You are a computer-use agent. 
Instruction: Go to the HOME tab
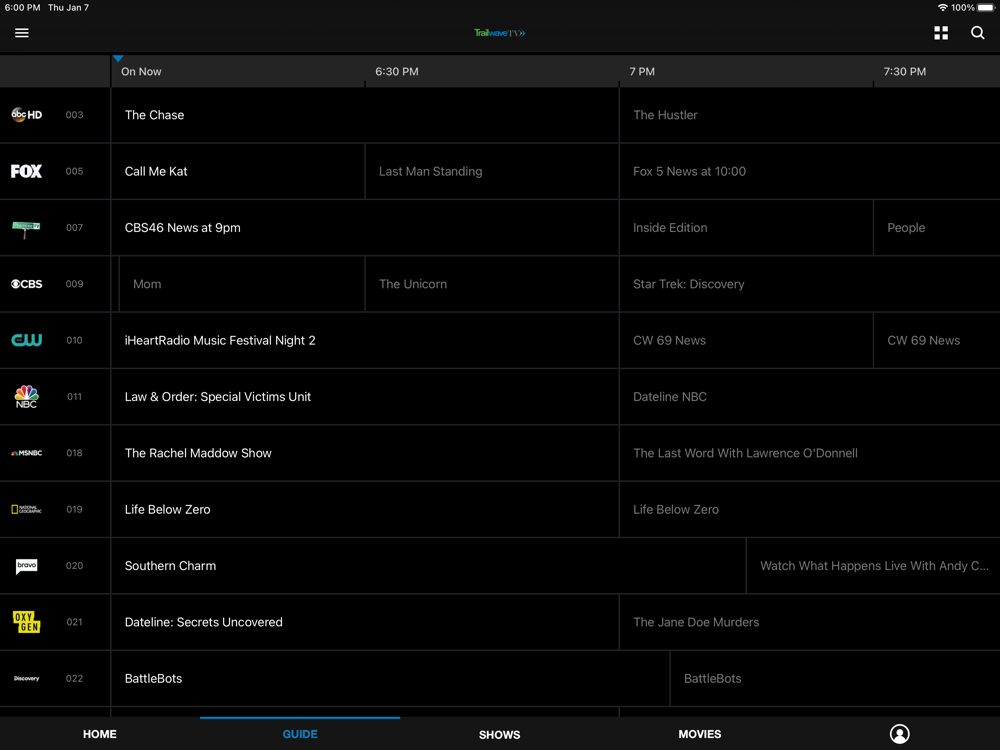pyautogui.click(x=100, y=734)
